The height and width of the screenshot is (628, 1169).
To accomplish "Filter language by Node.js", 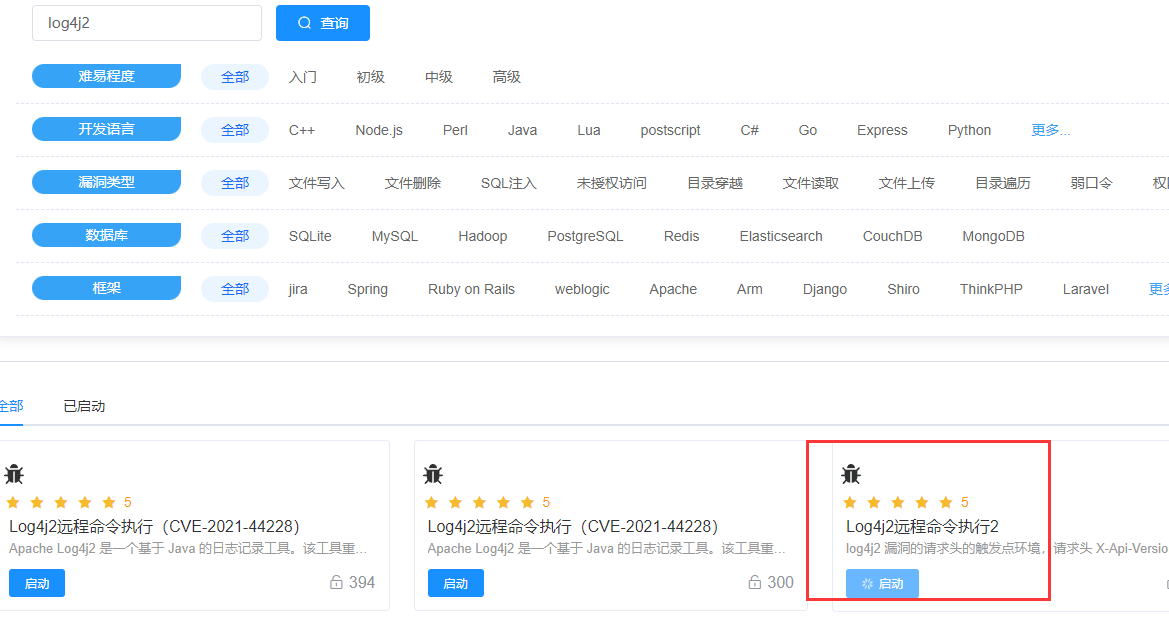I will [x=379, y=130].
